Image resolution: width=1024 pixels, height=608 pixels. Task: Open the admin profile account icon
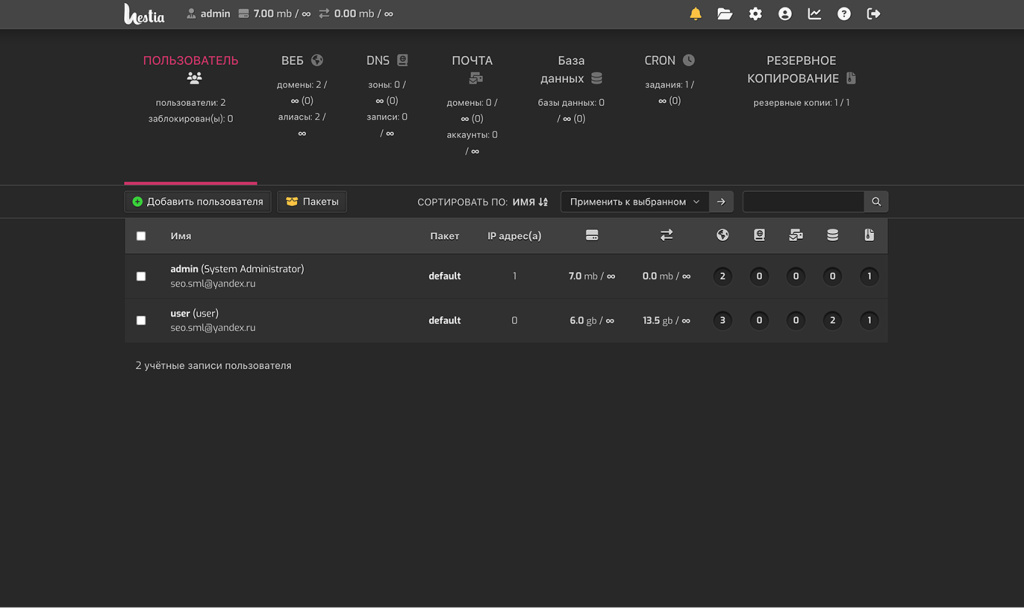pos(785,14)
